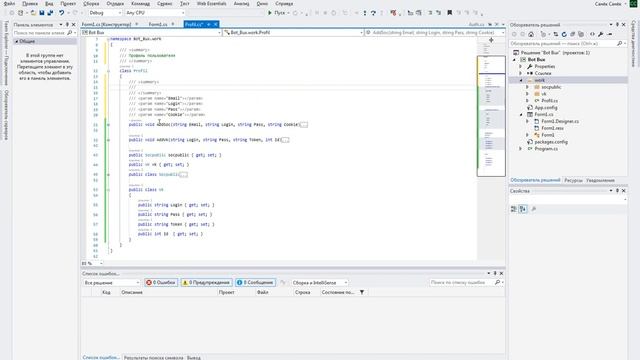The height and width of the screenshot is (360, 640).
Task: Collapse the AddSoc method outline marker
Action: tap(108, 124)
